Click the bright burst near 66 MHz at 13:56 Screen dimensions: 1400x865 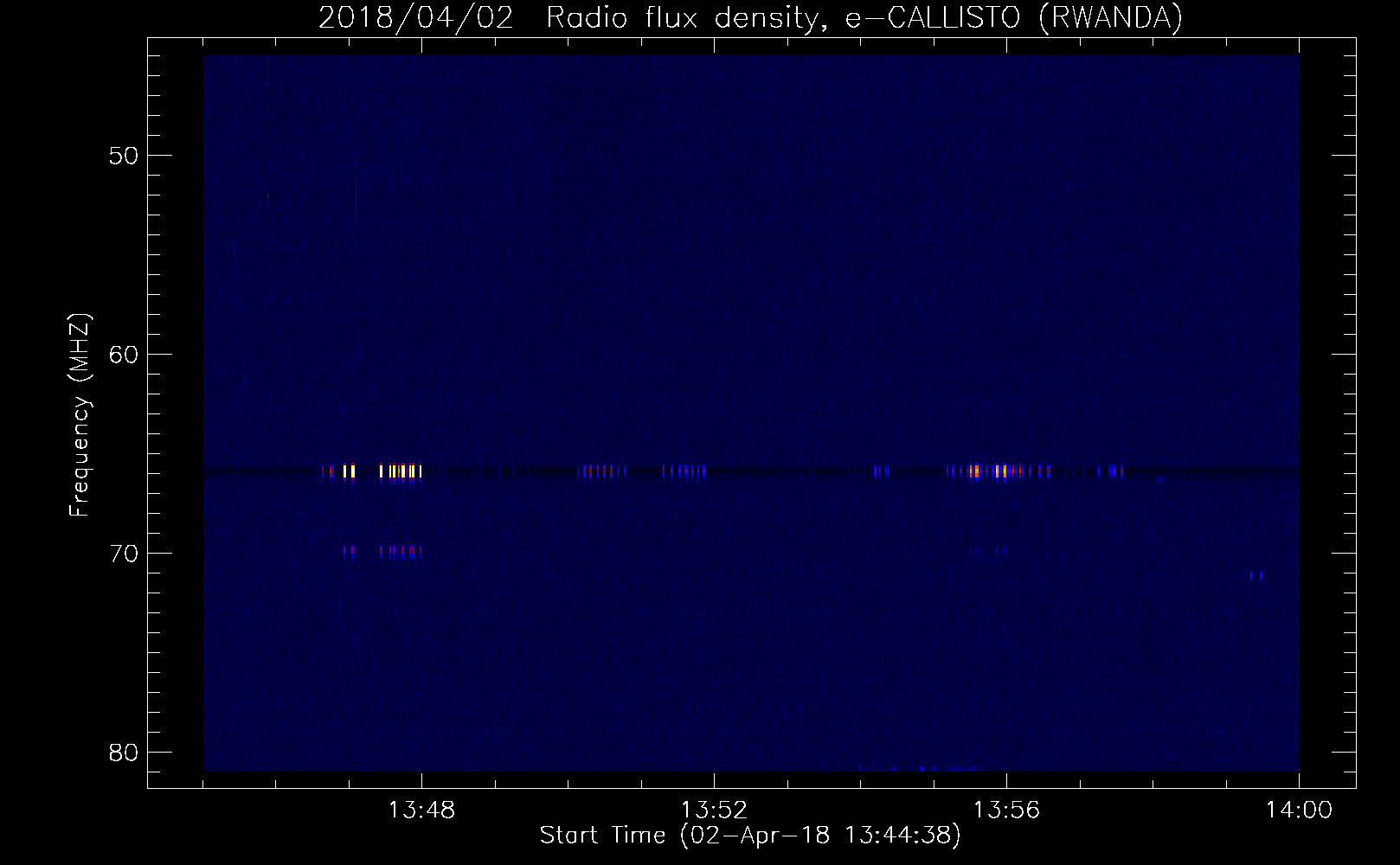[999, 471]
